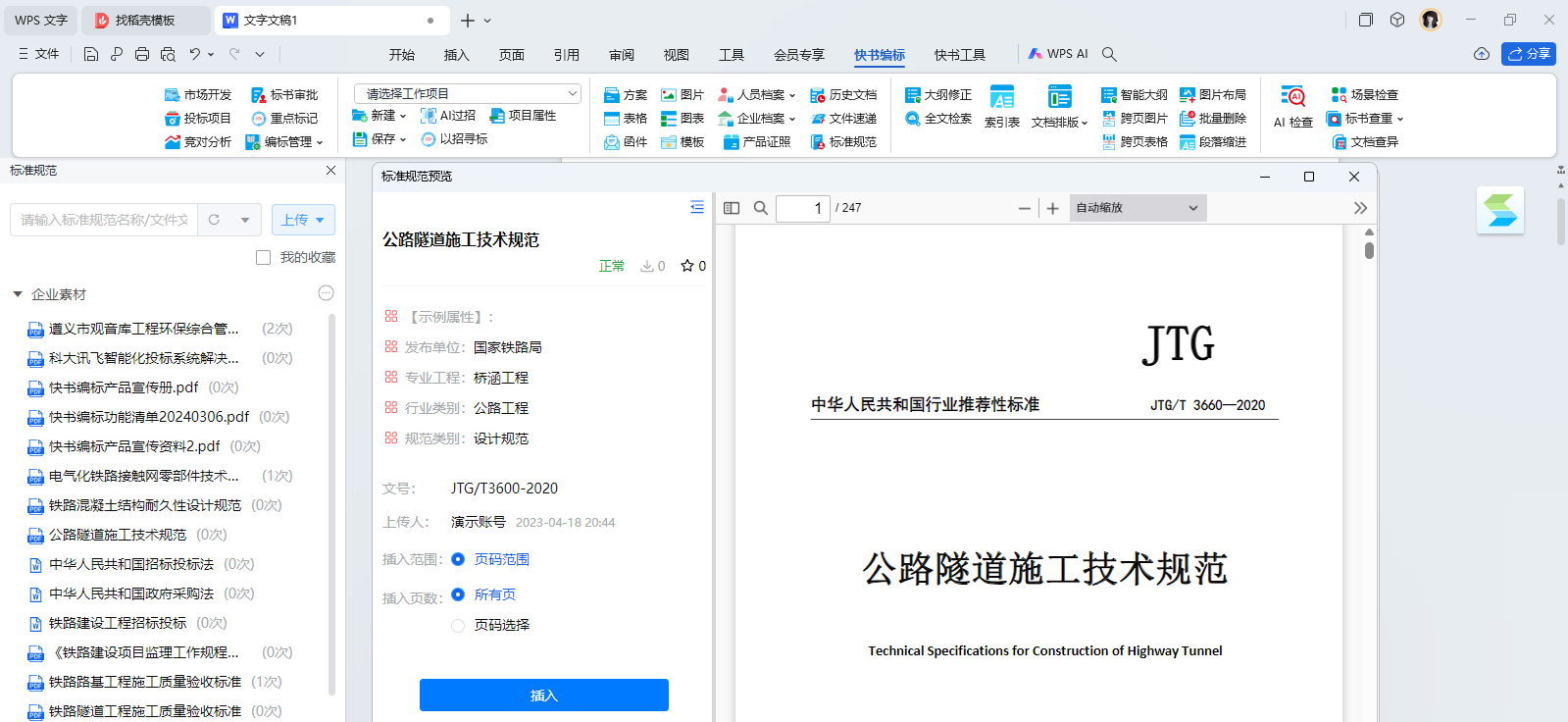Select the 页码选择 radio option
This screenshot has height=722, width=1568.
coord(458,625)
